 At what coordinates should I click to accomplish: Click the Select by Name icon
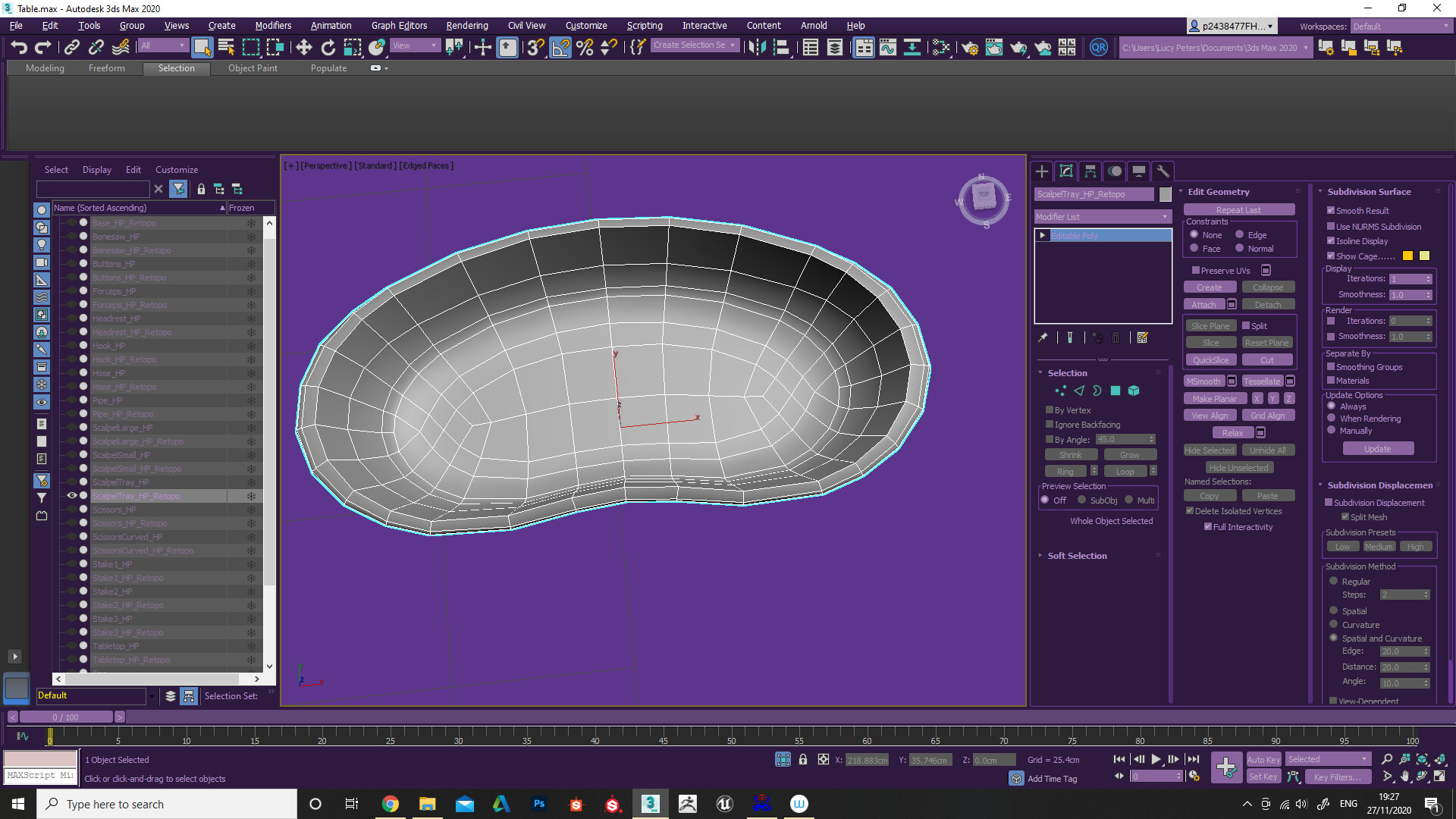coord(225,47)
